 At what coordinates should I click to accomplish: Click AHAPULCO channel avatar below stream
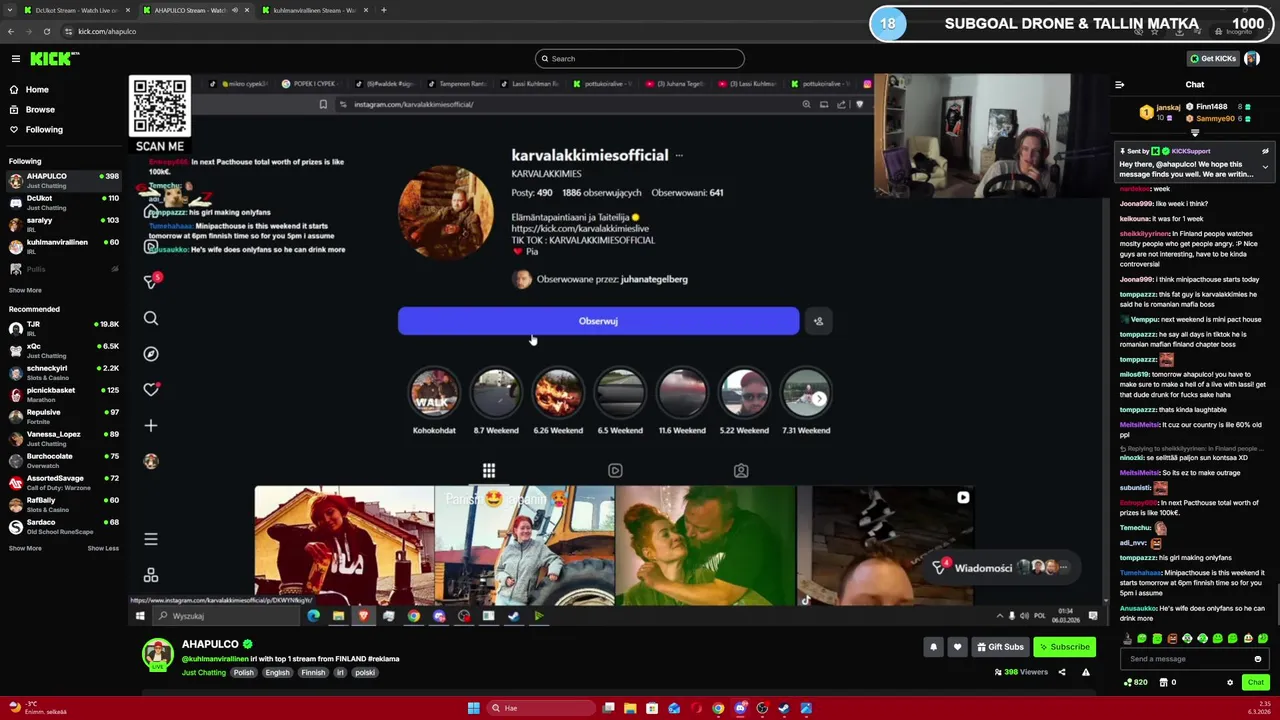coord(157,654)
